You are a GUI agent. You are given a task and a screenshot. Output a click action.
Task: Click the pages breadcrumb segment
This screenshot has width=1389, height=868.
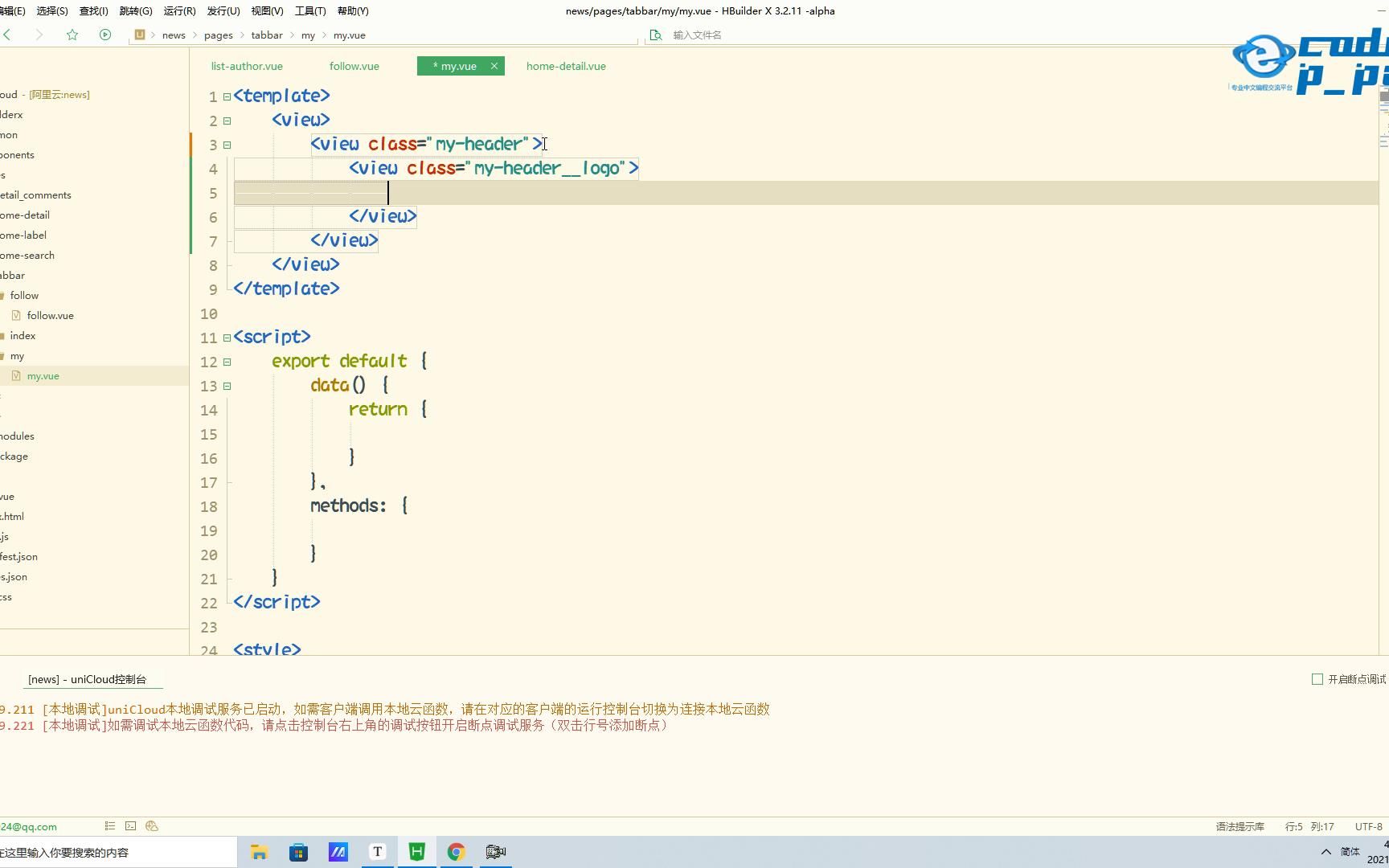pos(219,35)
